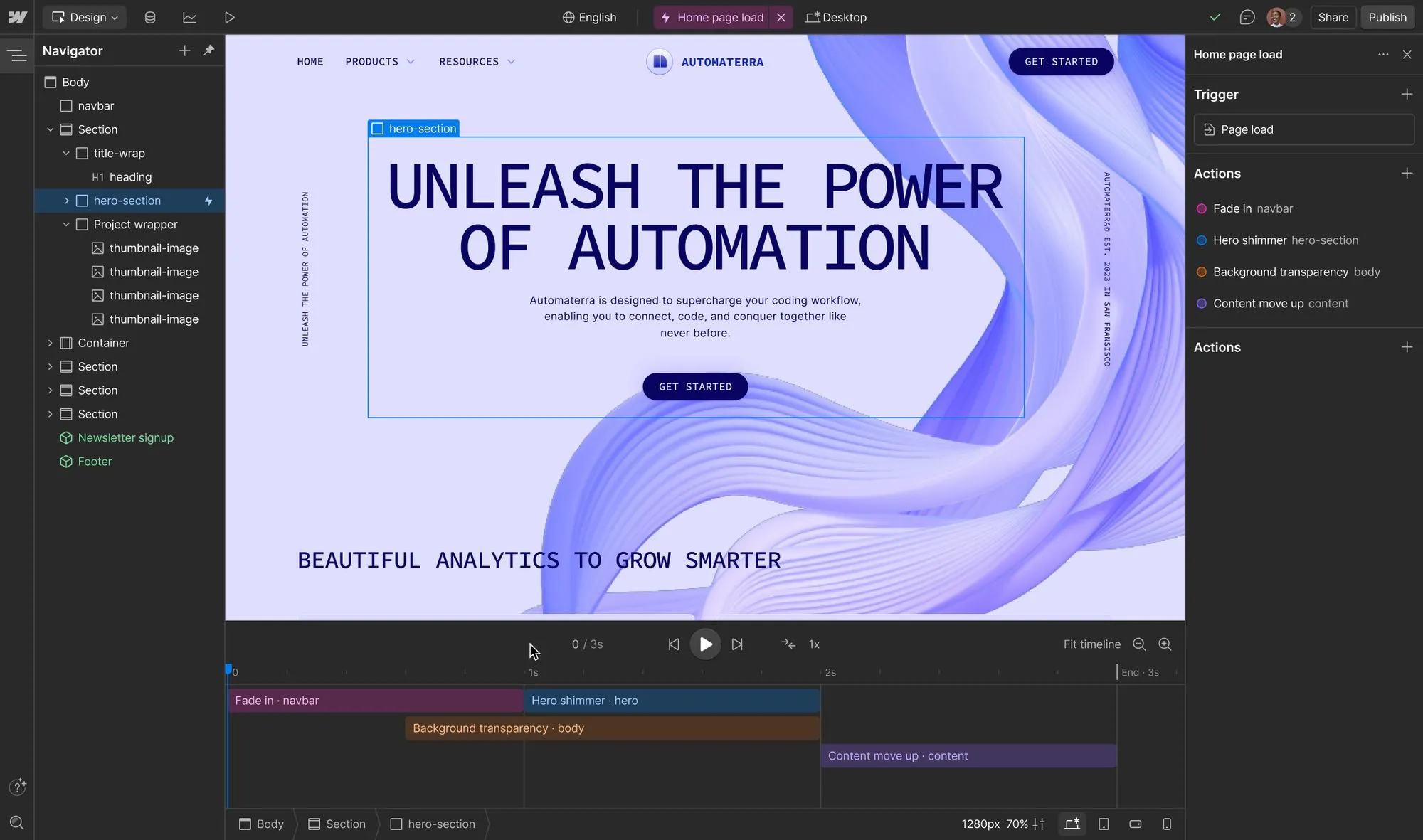Open the CMS Collections panel
This screenshot has width=1423, height=840.
pos(150,17)
